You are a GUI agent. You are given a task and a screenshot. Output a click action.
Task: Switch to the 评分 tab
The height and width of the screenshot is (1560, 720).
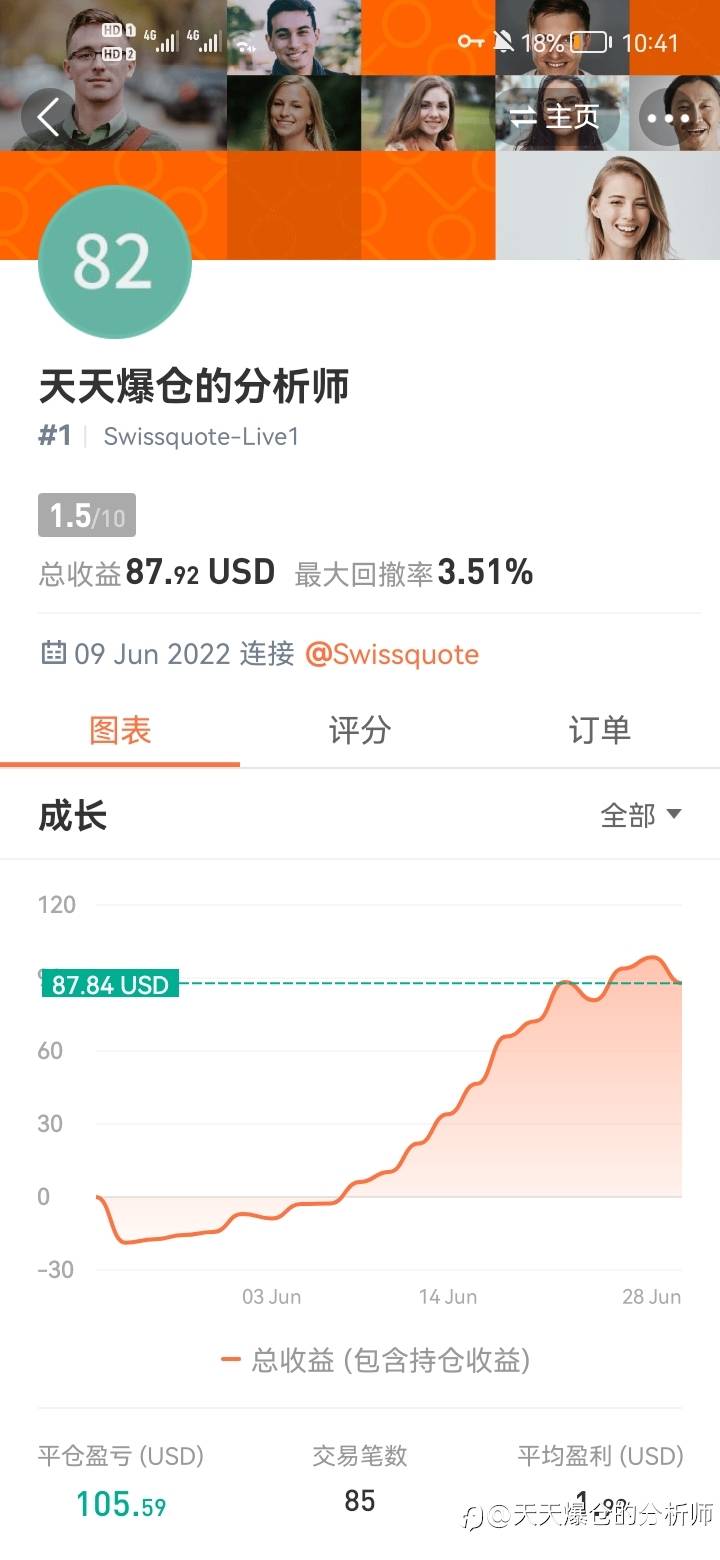coord(359,730)
